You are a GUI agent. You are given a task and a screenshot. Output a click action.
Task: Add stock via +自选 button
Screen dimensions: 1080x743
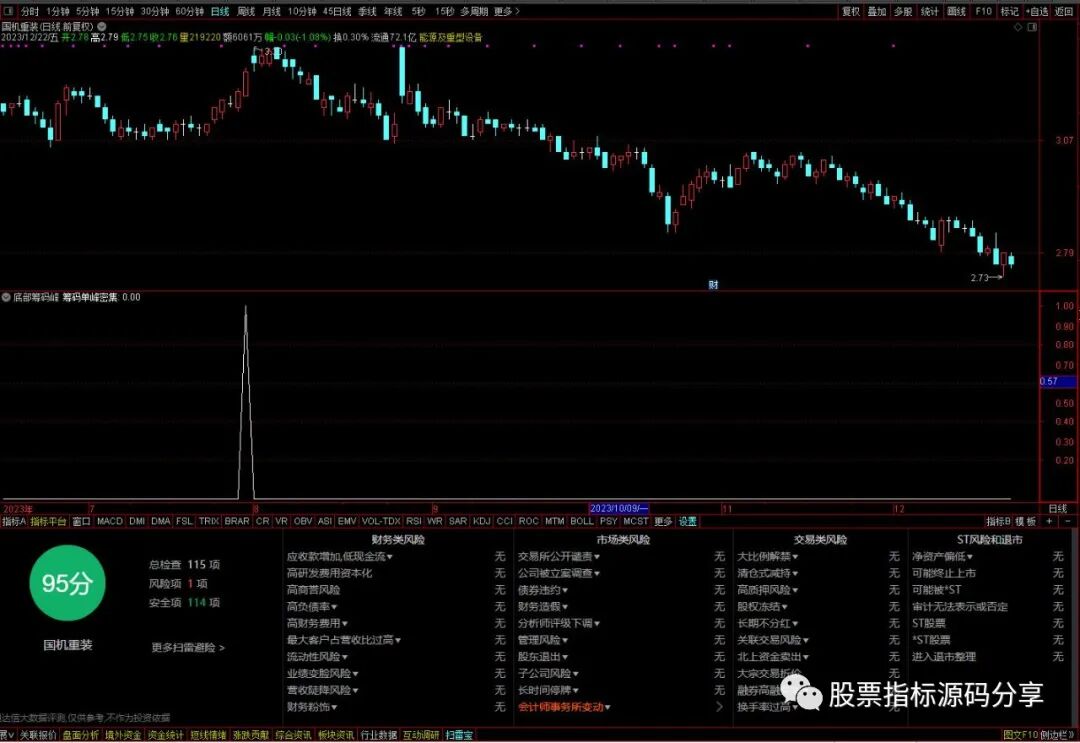[x=1037, y=12]
